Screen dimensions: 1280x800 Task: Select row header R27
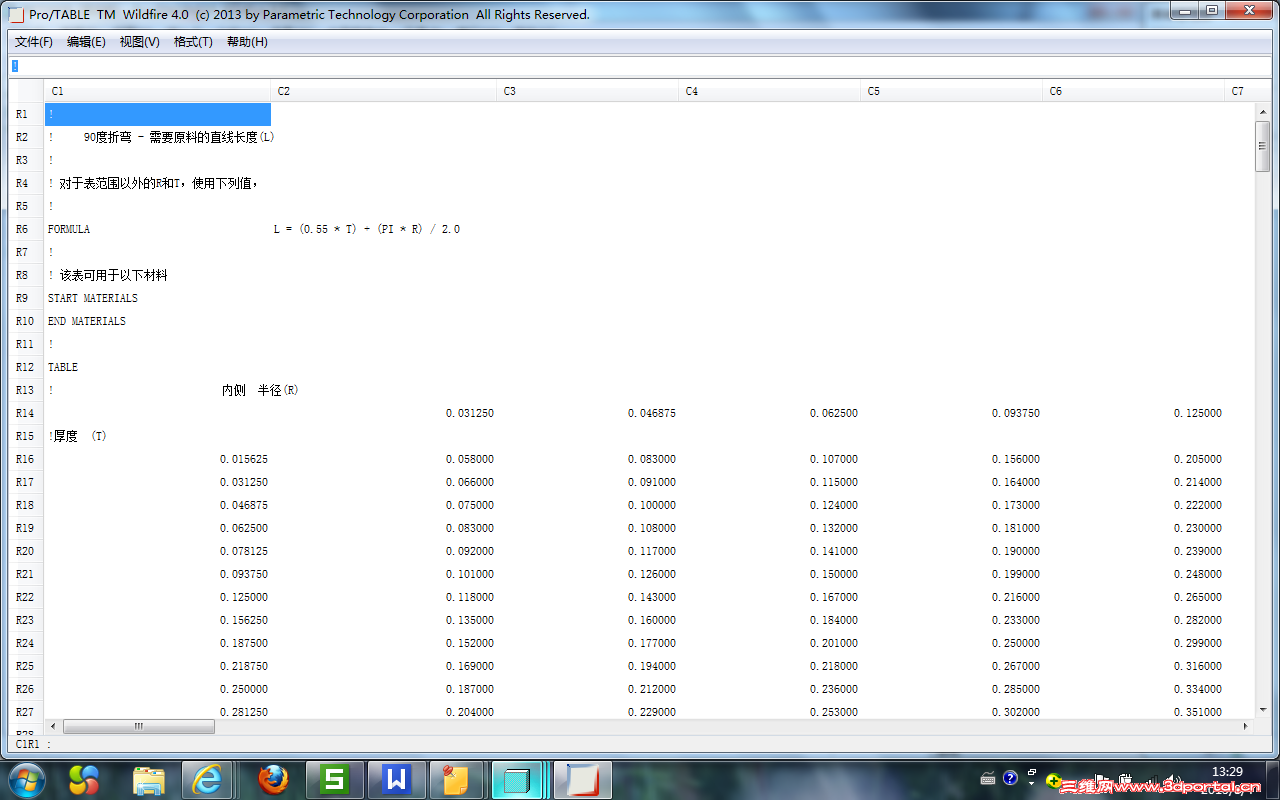[25, 712]
